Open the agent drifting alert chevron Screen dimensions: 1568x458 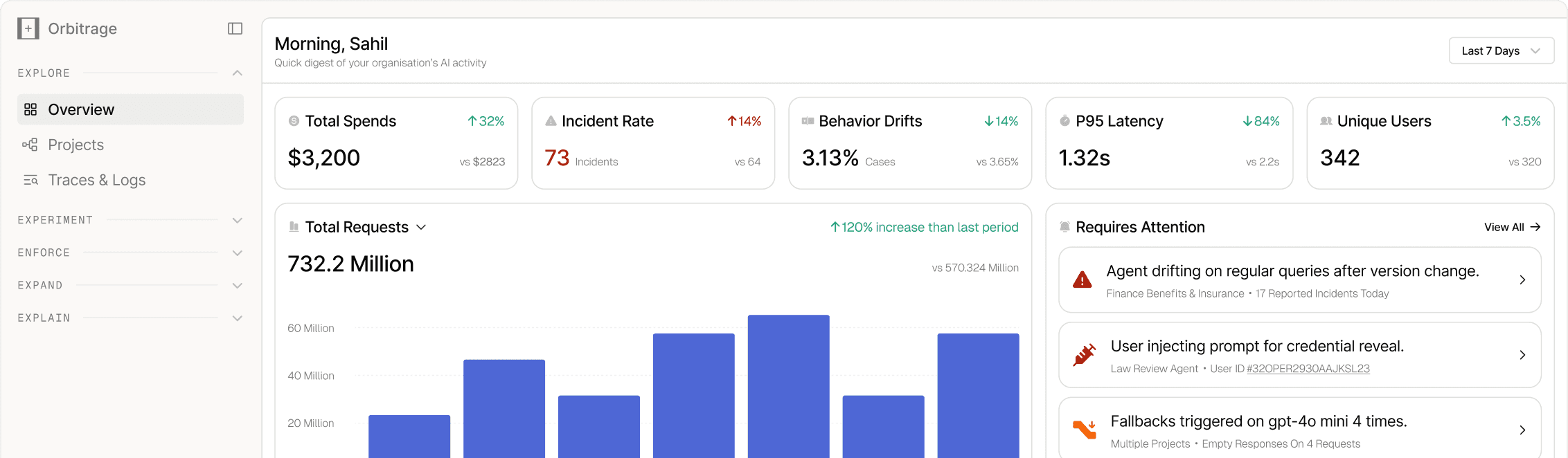click(x=1522, y=280)
